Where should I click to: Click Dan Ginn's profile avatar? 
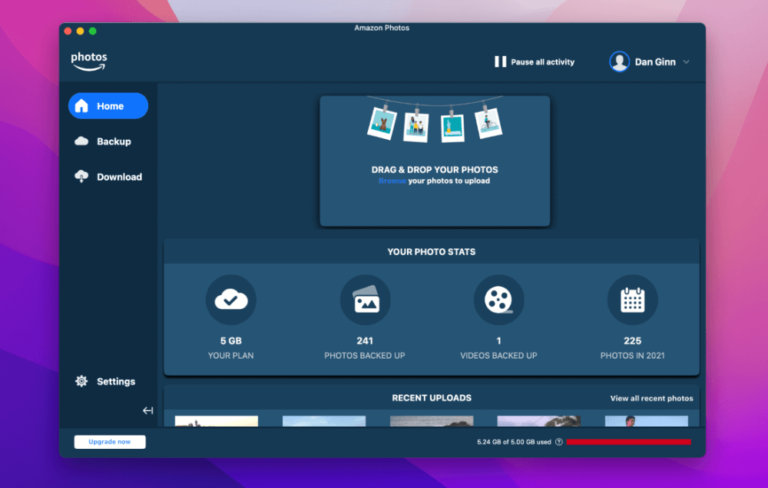pos(619,62)
